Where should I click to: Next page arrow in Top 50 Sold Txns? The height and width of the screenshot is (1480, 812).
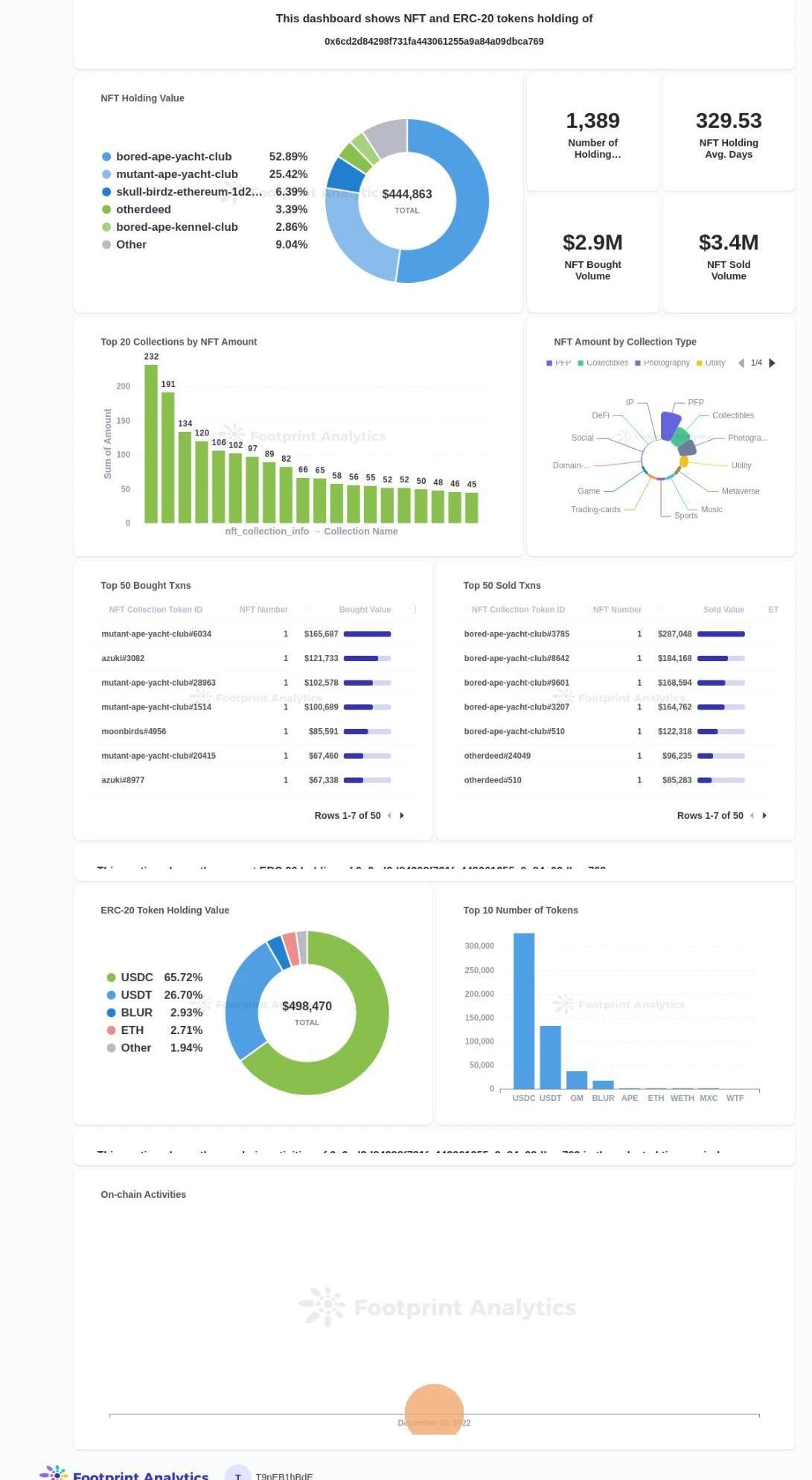tap(764, 816)
